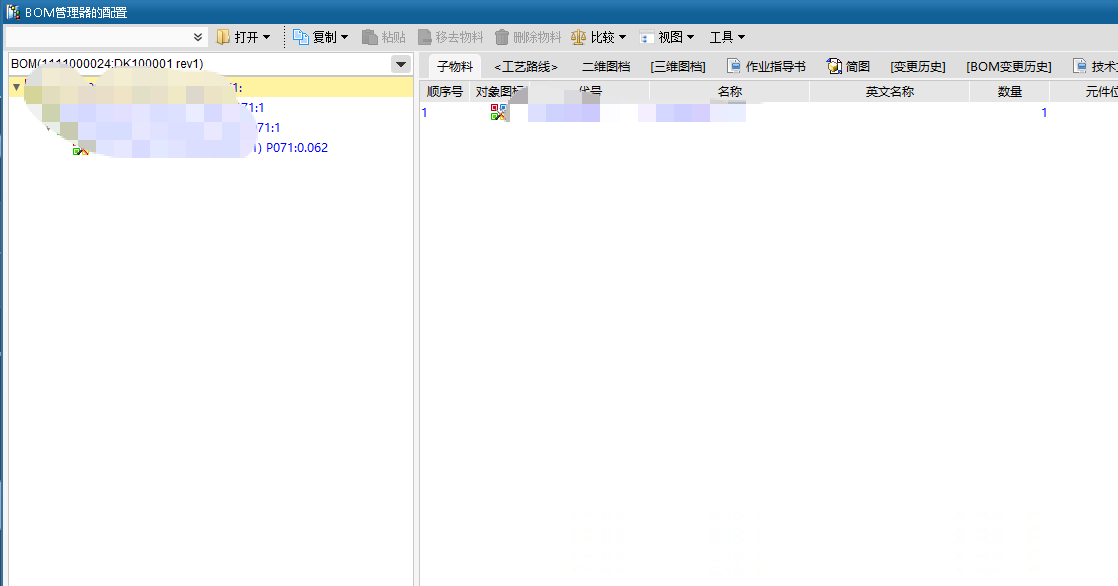Click the 对象图标 column header
The width and height of the screenshot is (1118, 586).
point(499,91)
